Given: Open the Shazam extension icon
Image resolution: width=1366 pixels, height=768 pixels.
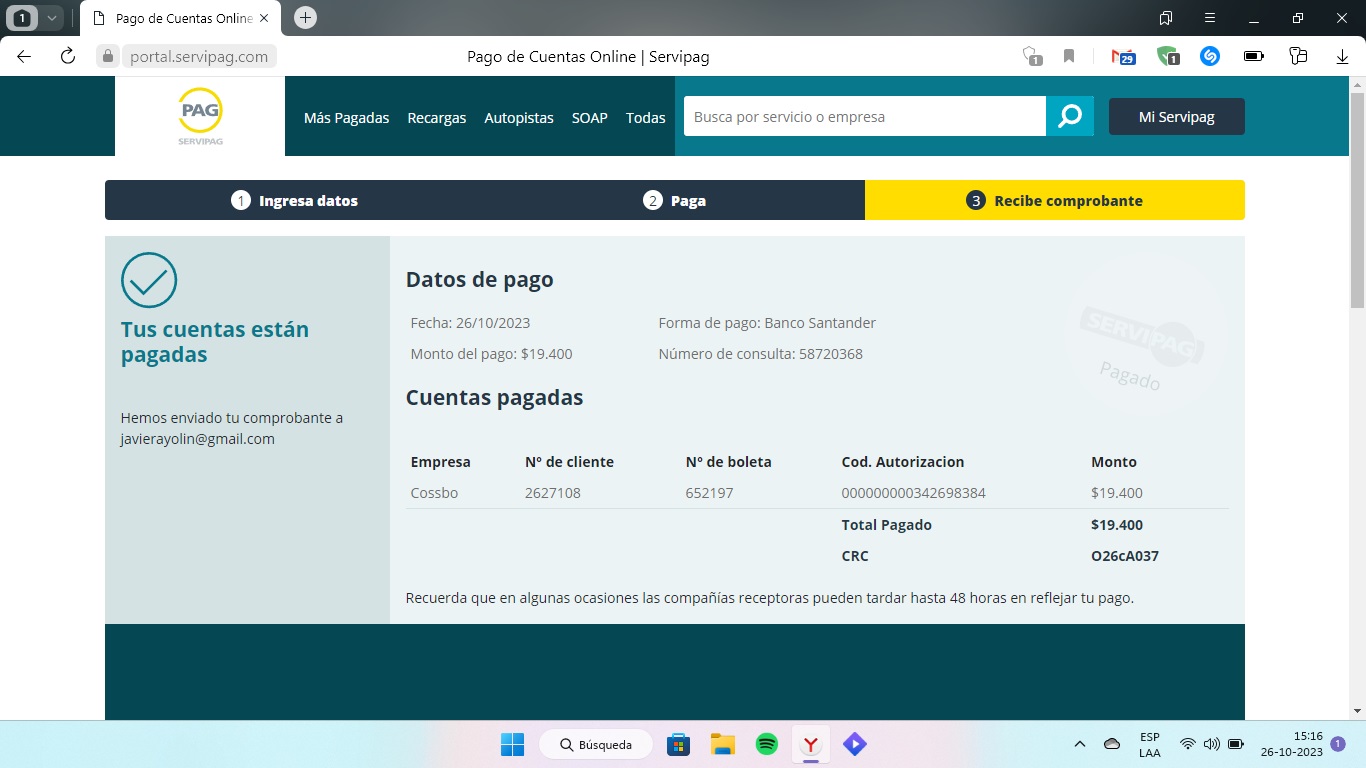Looking at the screenshot, I should click(x=1209, y=56).
